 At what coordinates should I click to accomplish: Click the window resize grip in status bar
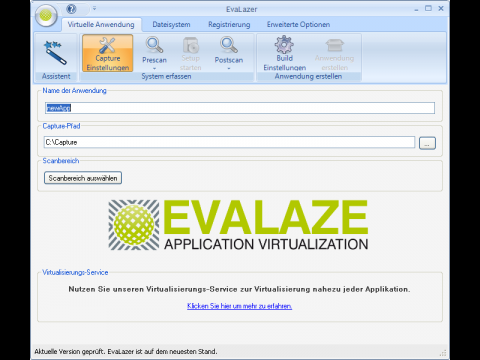click(x=443, y=353)
